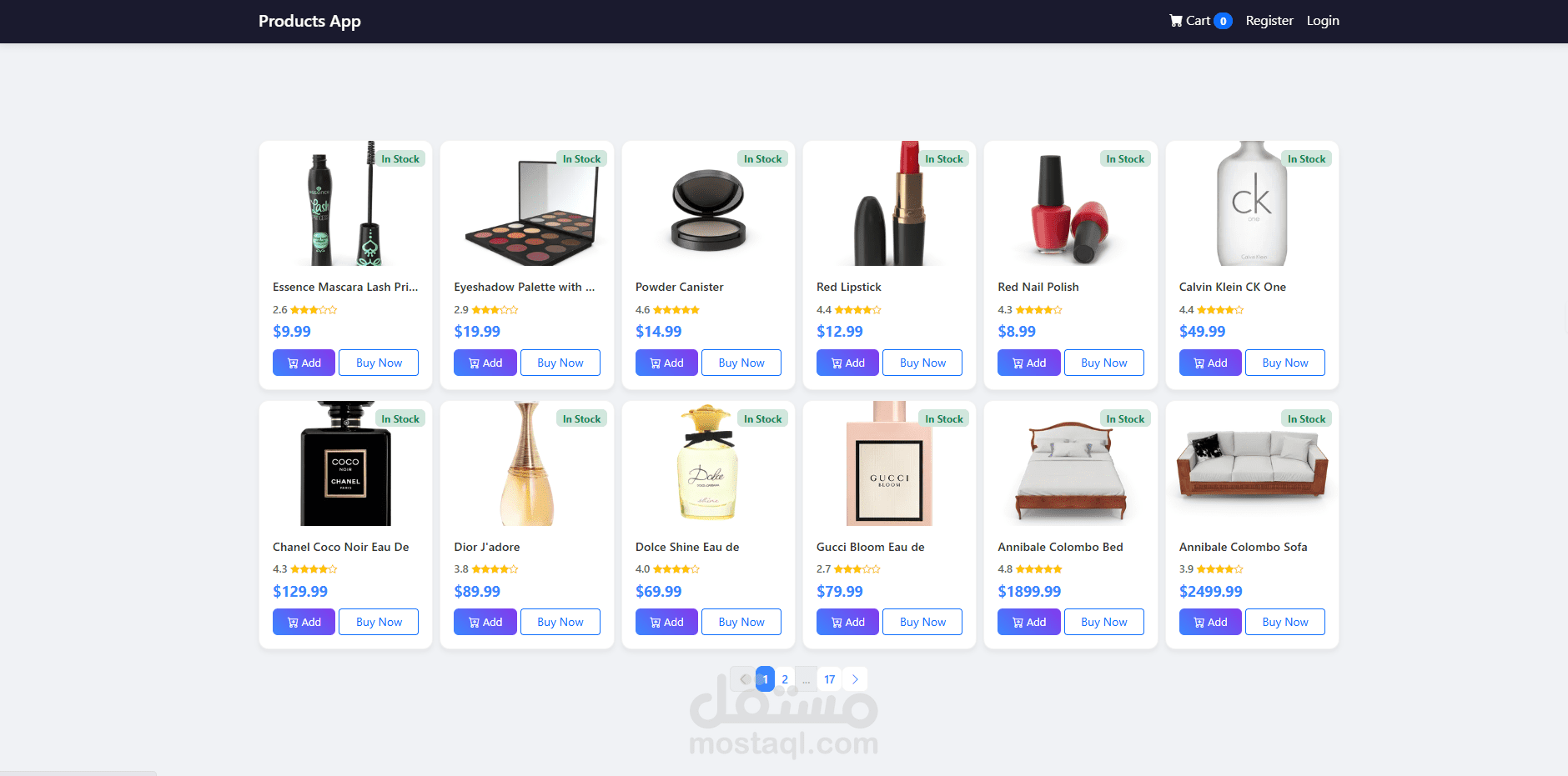1568x776 pixels.
Task: Open the Eyeshadow Palette product image
Action: click(527, 203)
